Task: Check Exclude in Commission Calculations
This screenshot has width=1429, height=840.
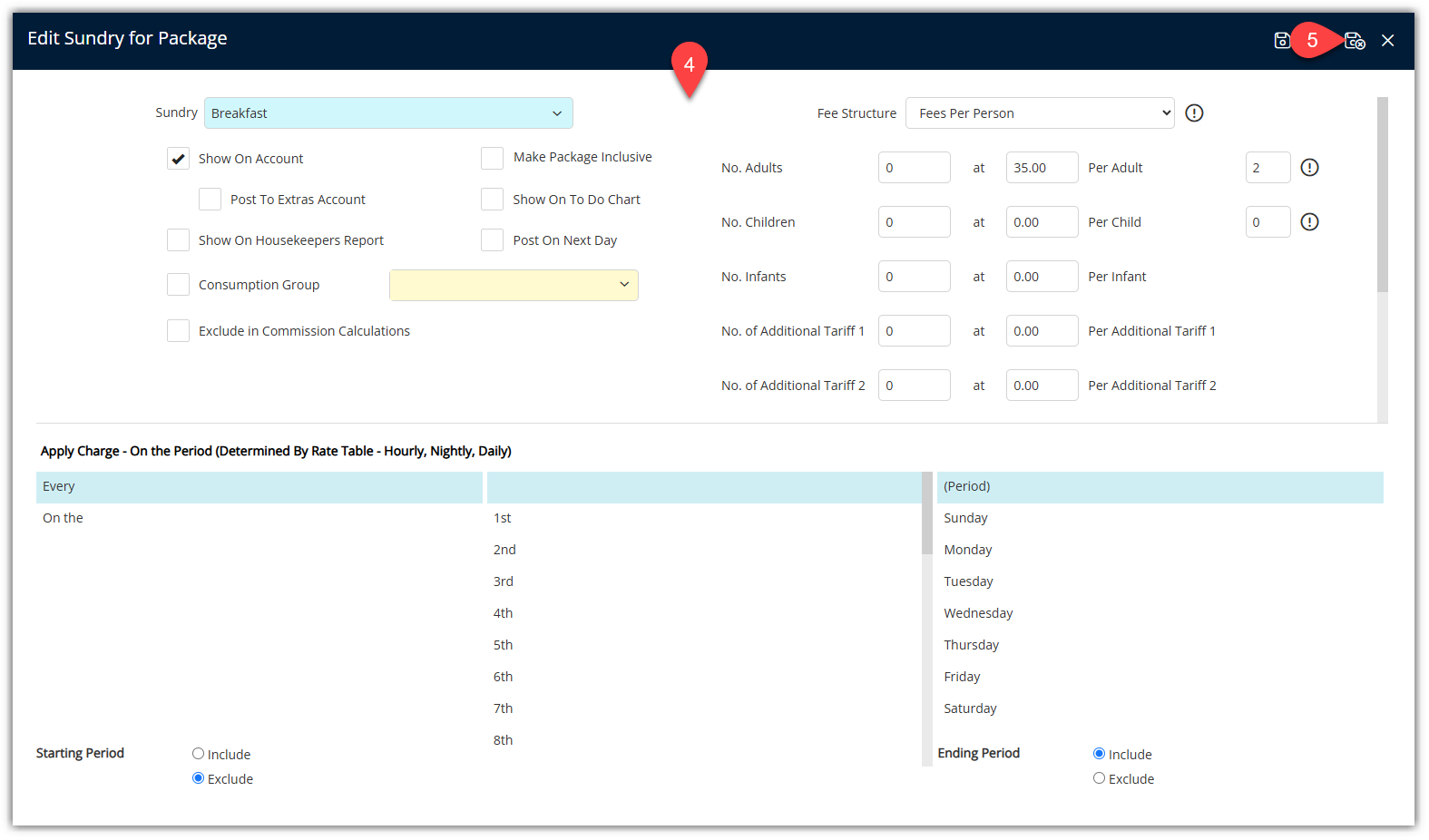Action: pos(178,331)
